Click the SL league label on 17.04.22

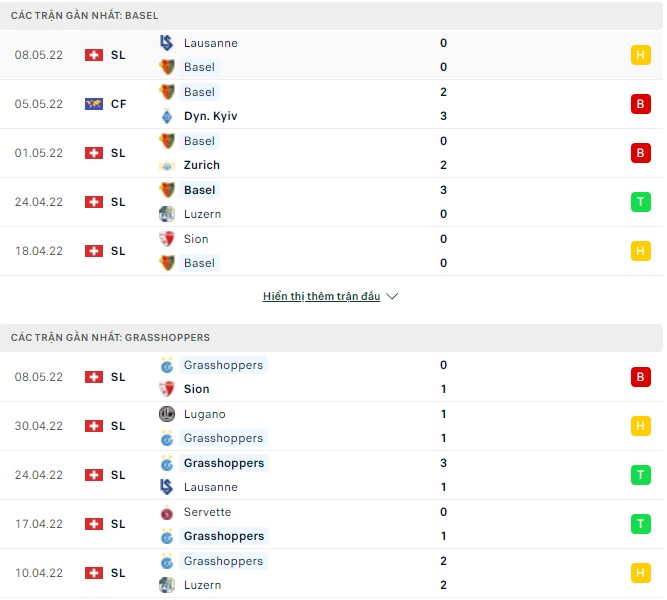click(118, 524)
